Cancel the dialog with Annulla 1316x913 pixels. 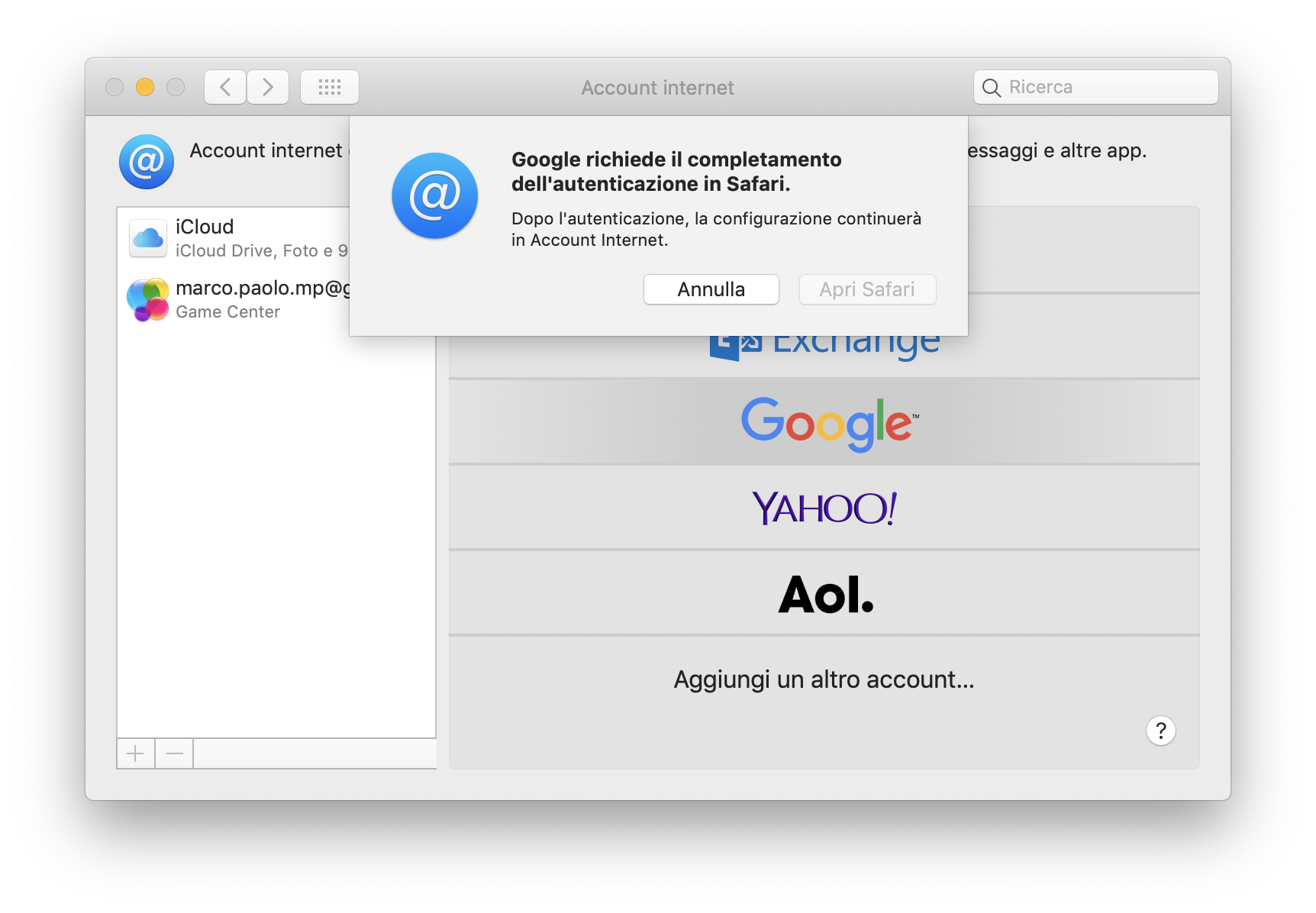click(x=711, y=289)
